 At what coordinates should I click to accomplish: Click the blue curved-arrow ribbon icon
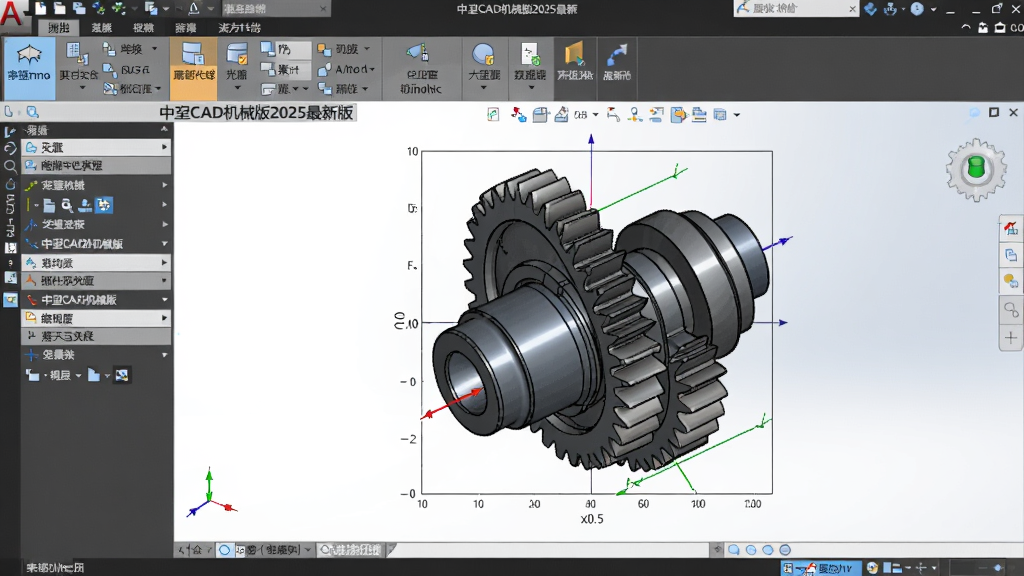616,55
